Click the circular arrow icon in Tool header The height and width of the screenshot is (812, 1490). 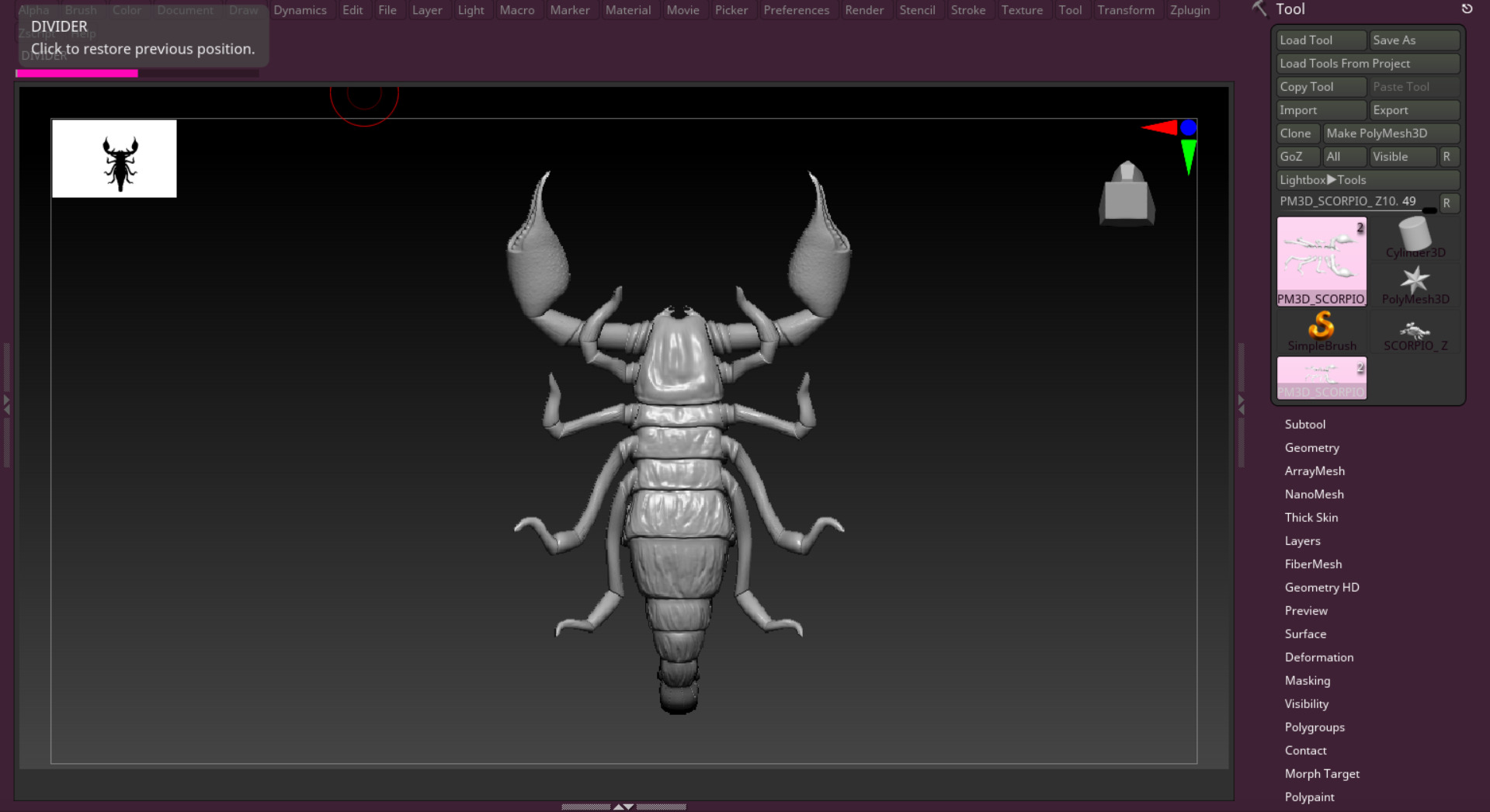click(1467, 9)
